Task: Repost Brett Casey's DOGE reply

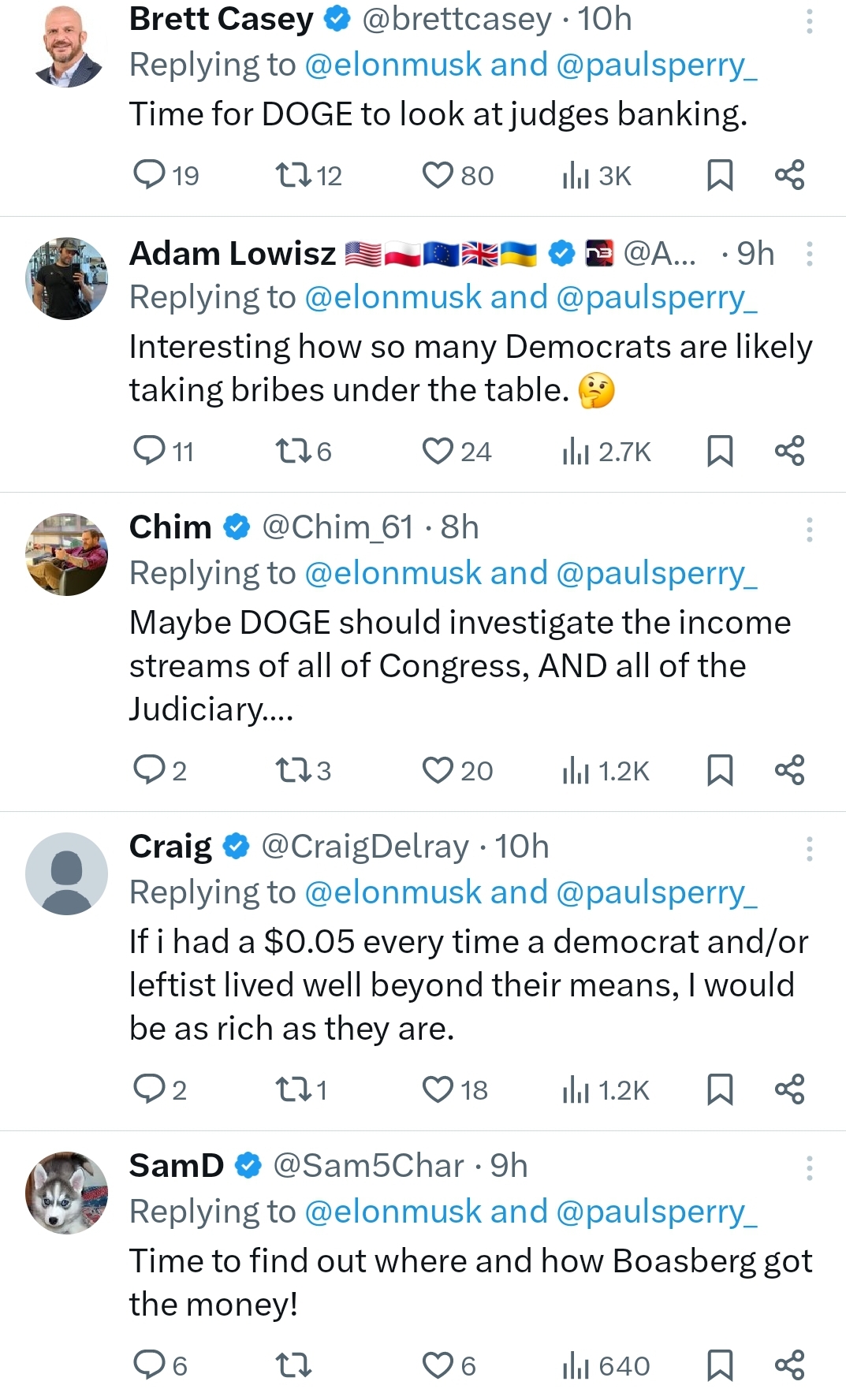Action: coord(294,175)
